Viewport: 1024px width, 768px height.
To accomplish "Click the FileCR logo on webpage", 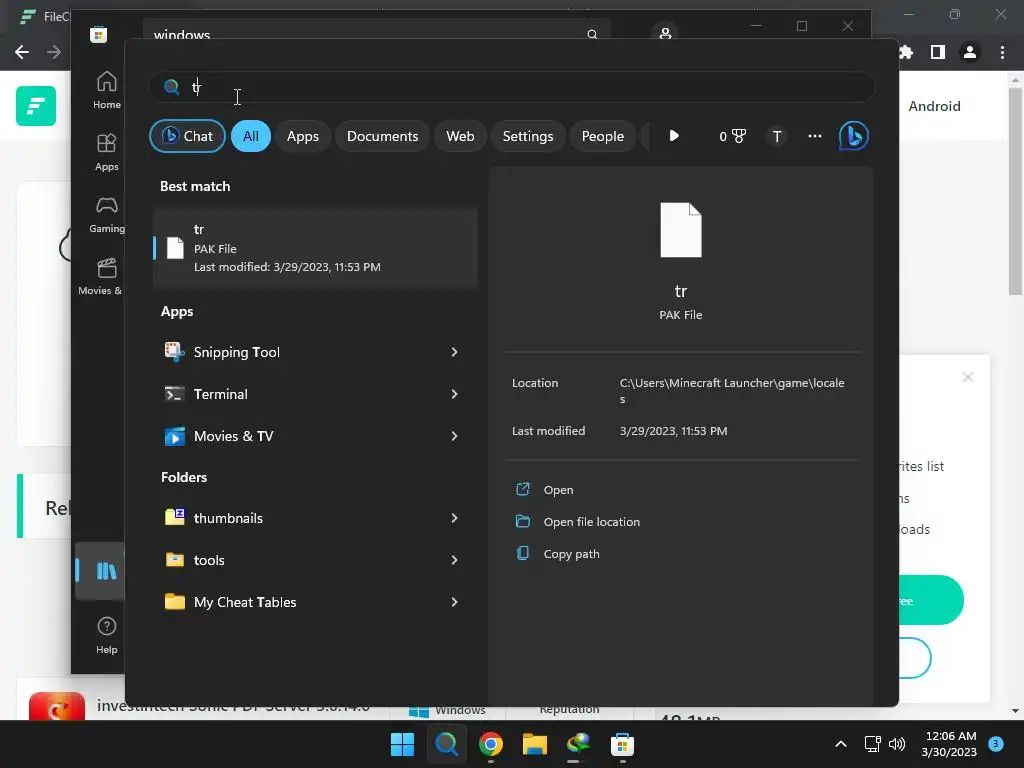I will click(36, 106).
